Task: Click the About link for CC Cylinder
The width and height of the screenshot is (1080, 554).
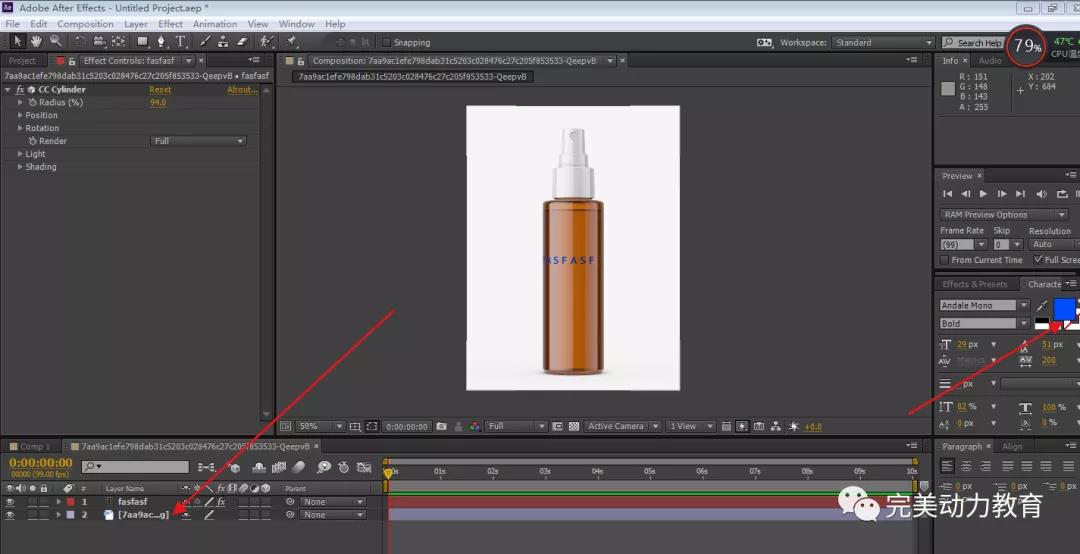Action: click(x=241, y=90)
